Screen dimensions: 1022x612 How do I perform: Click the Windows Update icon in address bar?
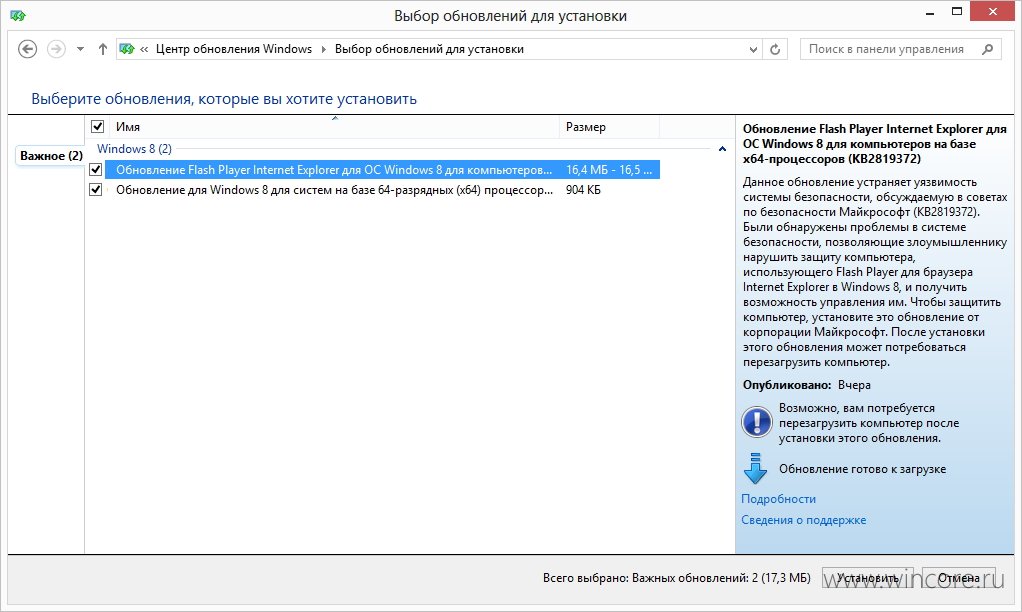(126, 49)
